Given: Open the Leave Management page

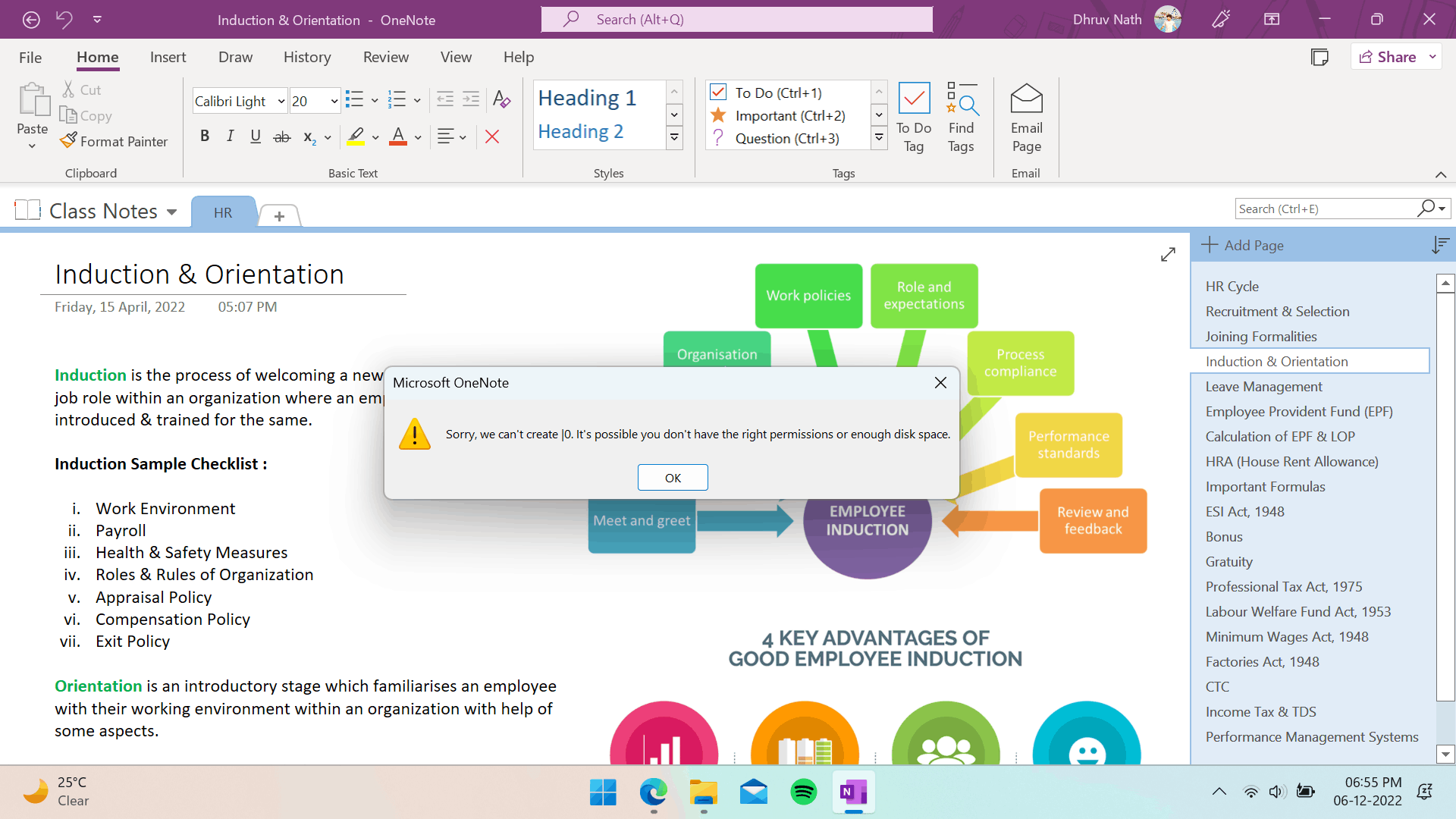Looking at the screenshot, I should (1263, 387).
